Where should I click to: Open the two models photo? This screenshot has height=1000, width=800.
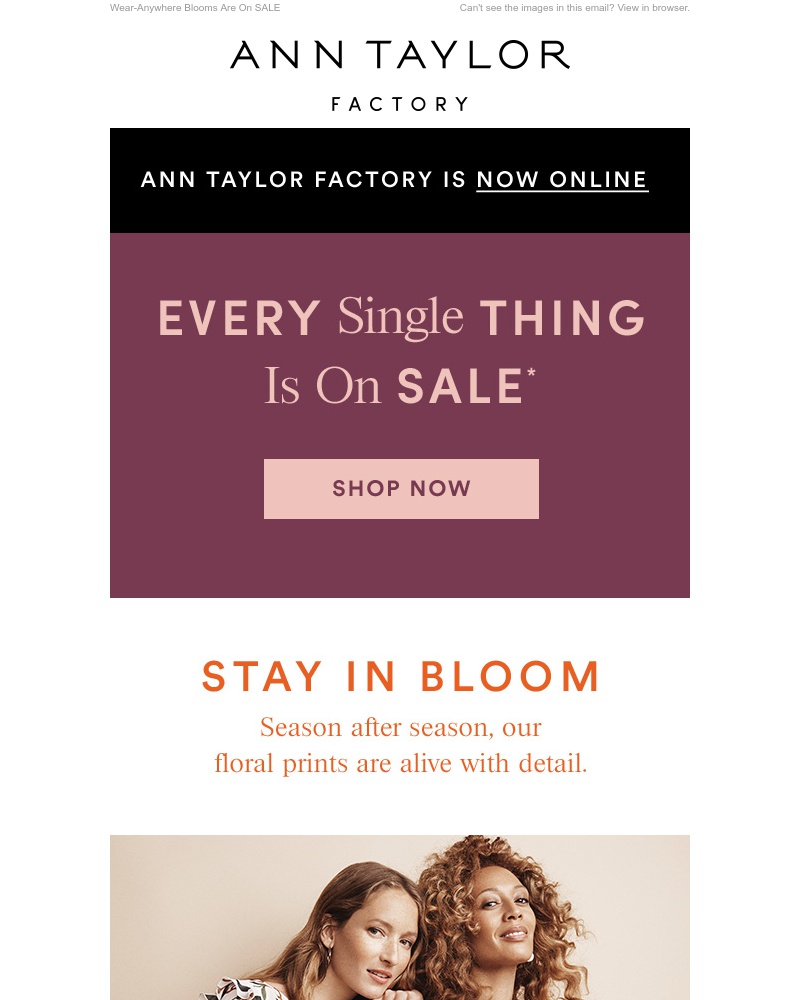coord(400,917)
